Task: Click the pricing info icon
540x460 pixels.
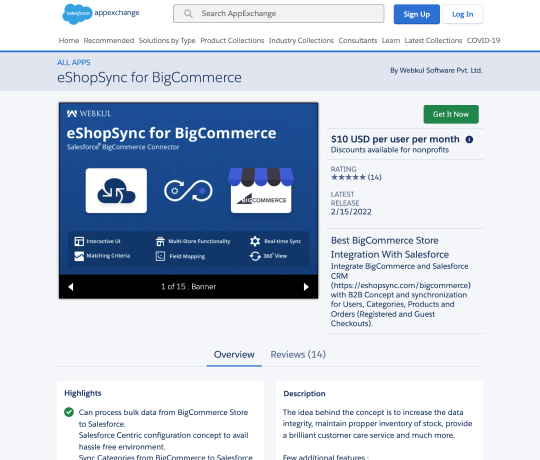Action: pyautogui.click(x=469, y=139)
